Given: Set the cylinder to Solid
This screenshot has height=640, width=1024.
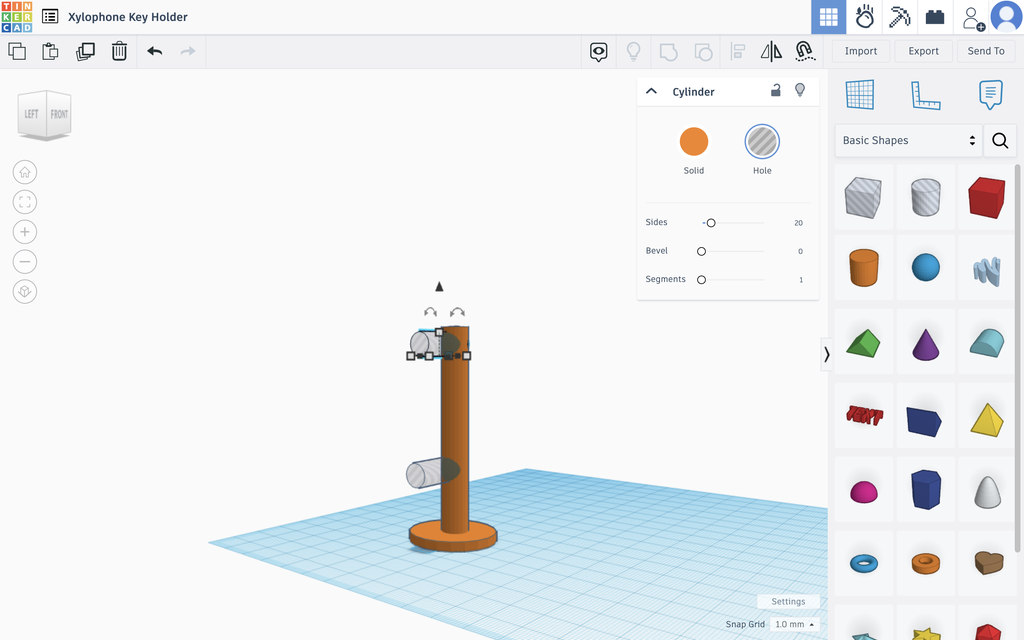Looking at the screenshot, I should [694, 142].
